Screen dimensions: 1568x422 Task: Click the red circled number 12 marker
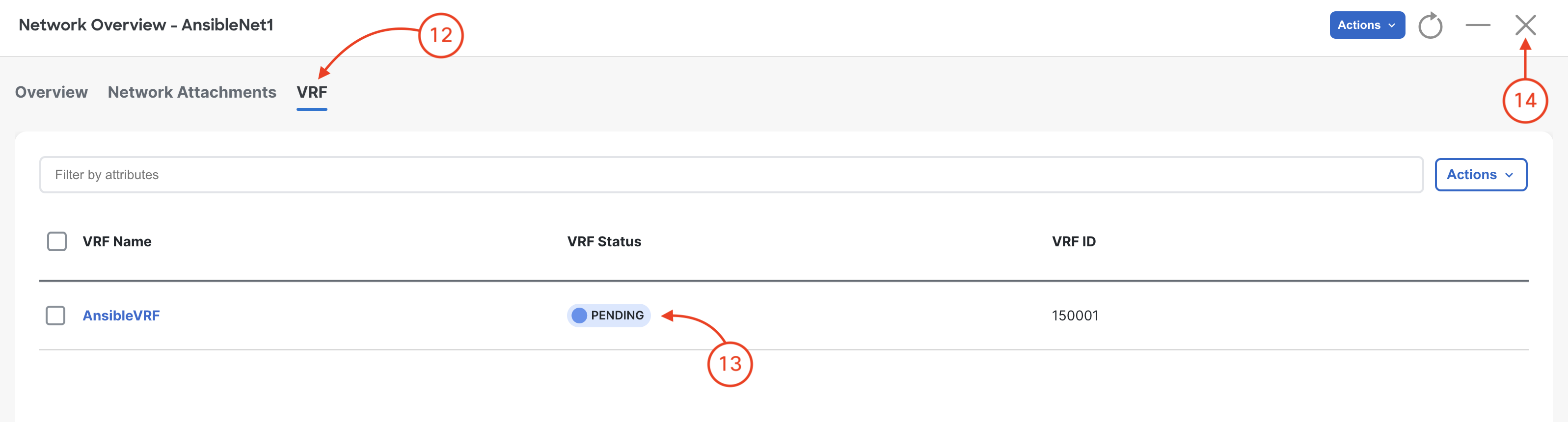pyautogui.click(x=441, y=35)
